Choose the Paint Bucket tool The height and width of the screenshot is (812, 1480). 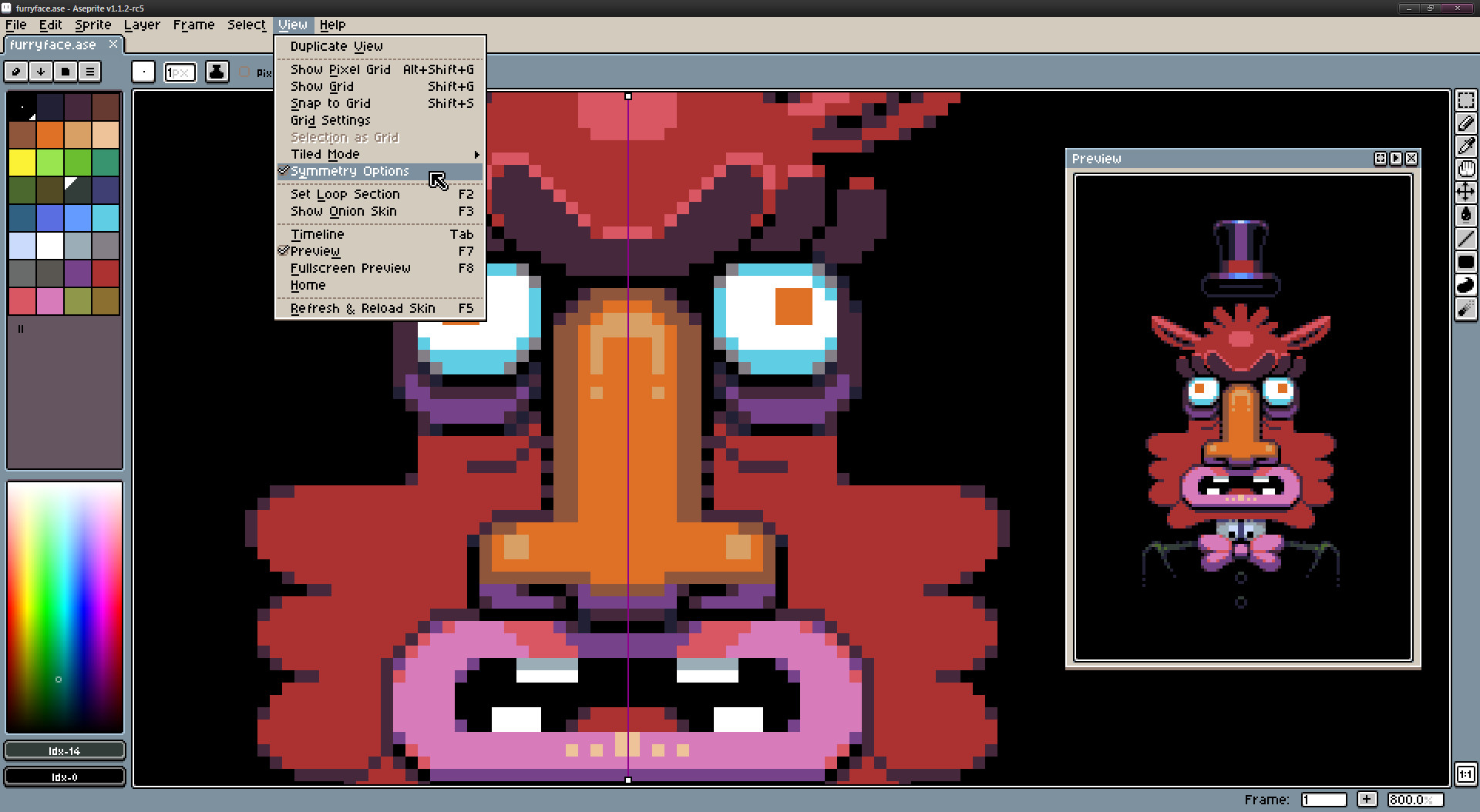[x=1468, y=215]
